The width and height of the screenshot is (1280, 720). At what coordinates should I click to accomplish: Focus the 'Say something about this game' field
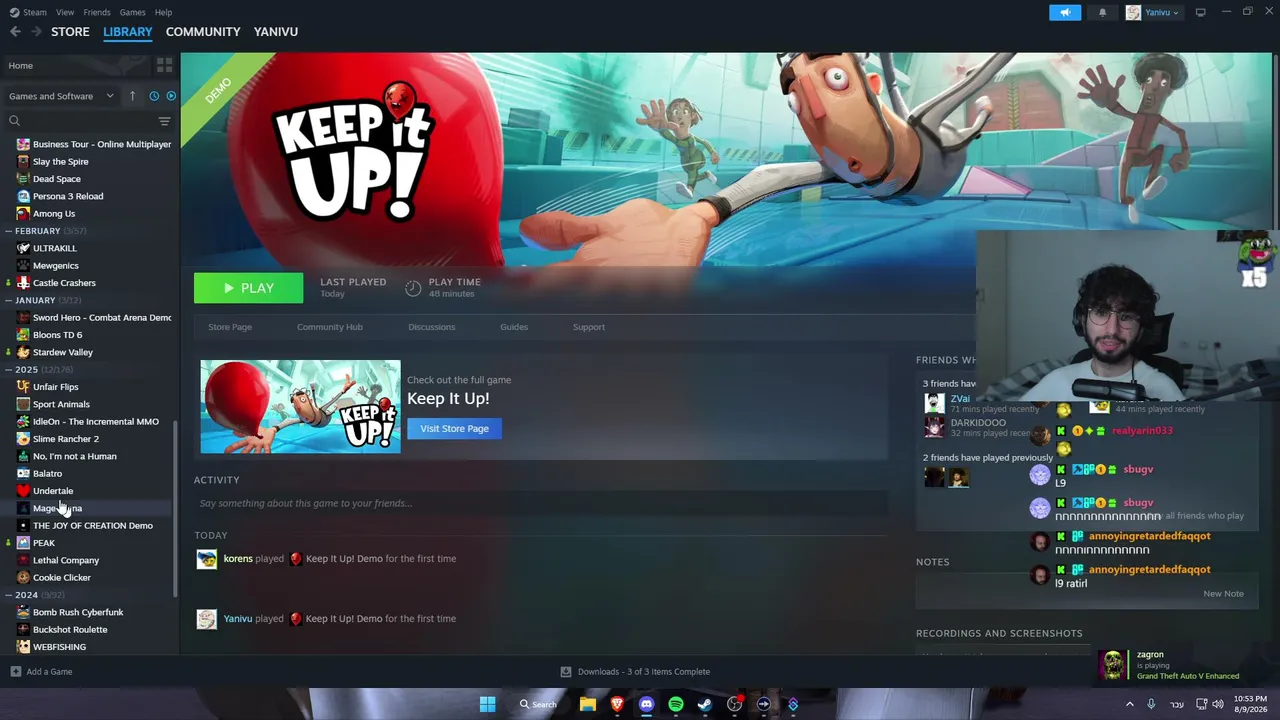click(x=540, y=503)
